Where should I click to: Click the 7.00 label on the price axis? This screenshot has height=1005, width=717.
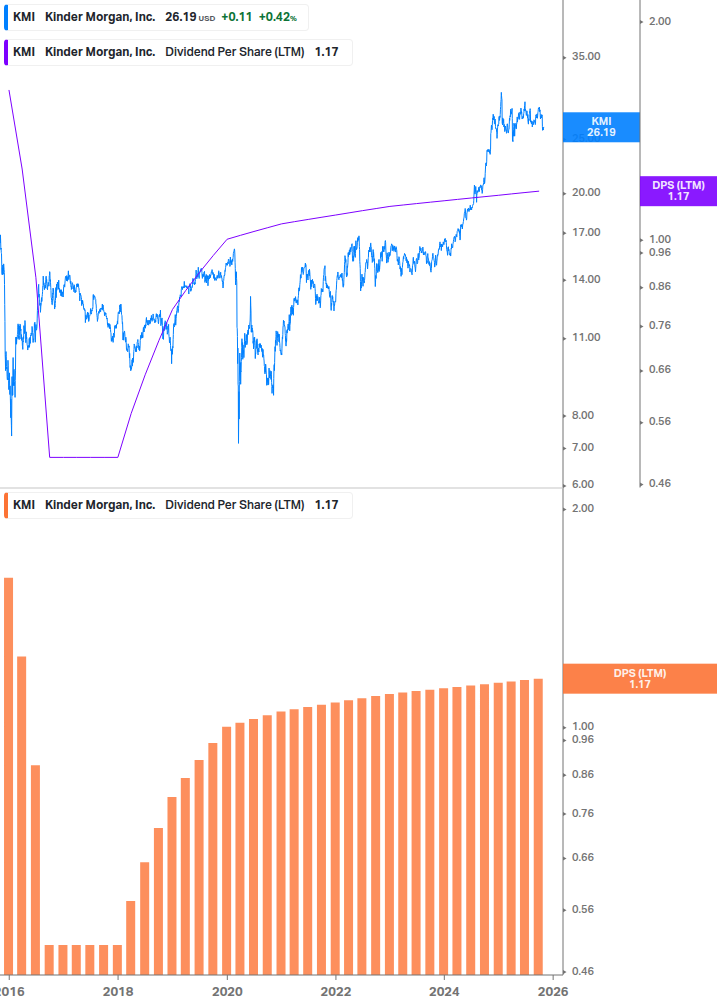[582, 447]
